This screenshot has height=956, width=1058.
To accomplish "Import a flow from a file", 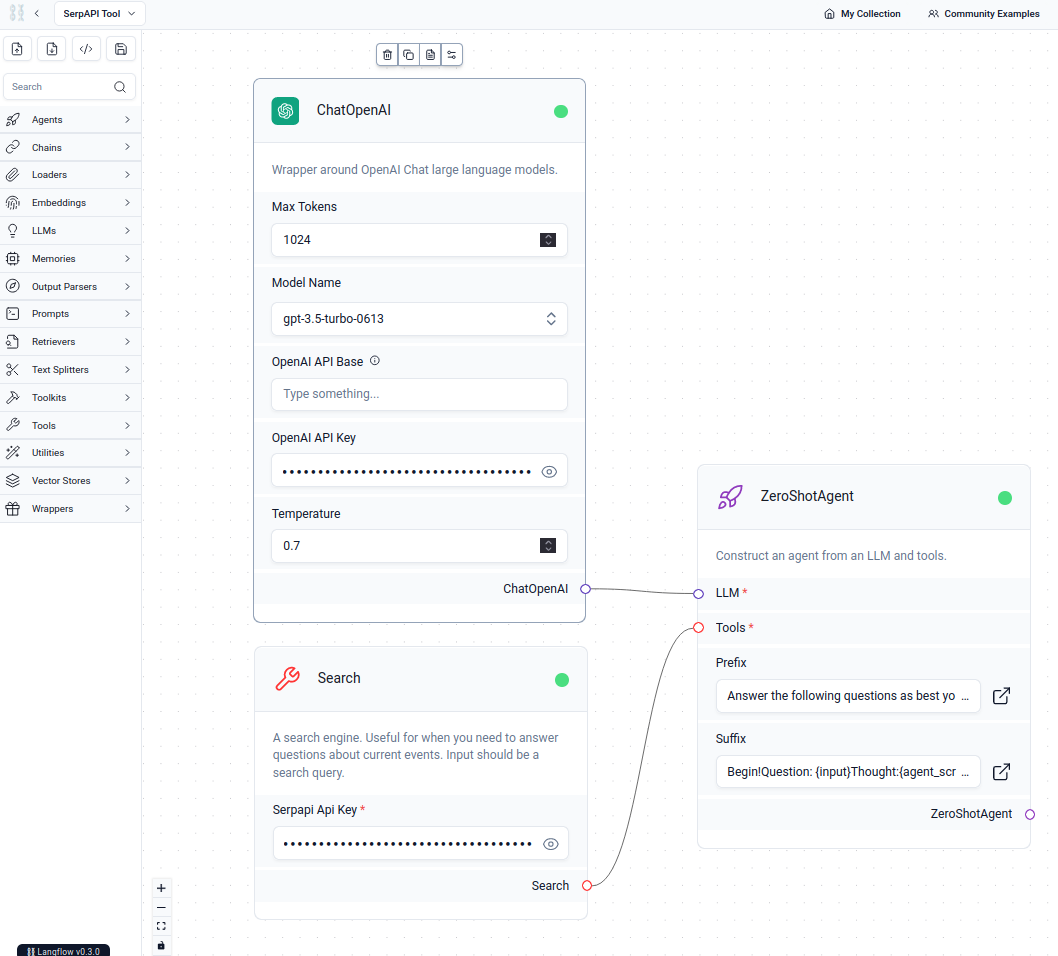I will click(x=17, y=49).
